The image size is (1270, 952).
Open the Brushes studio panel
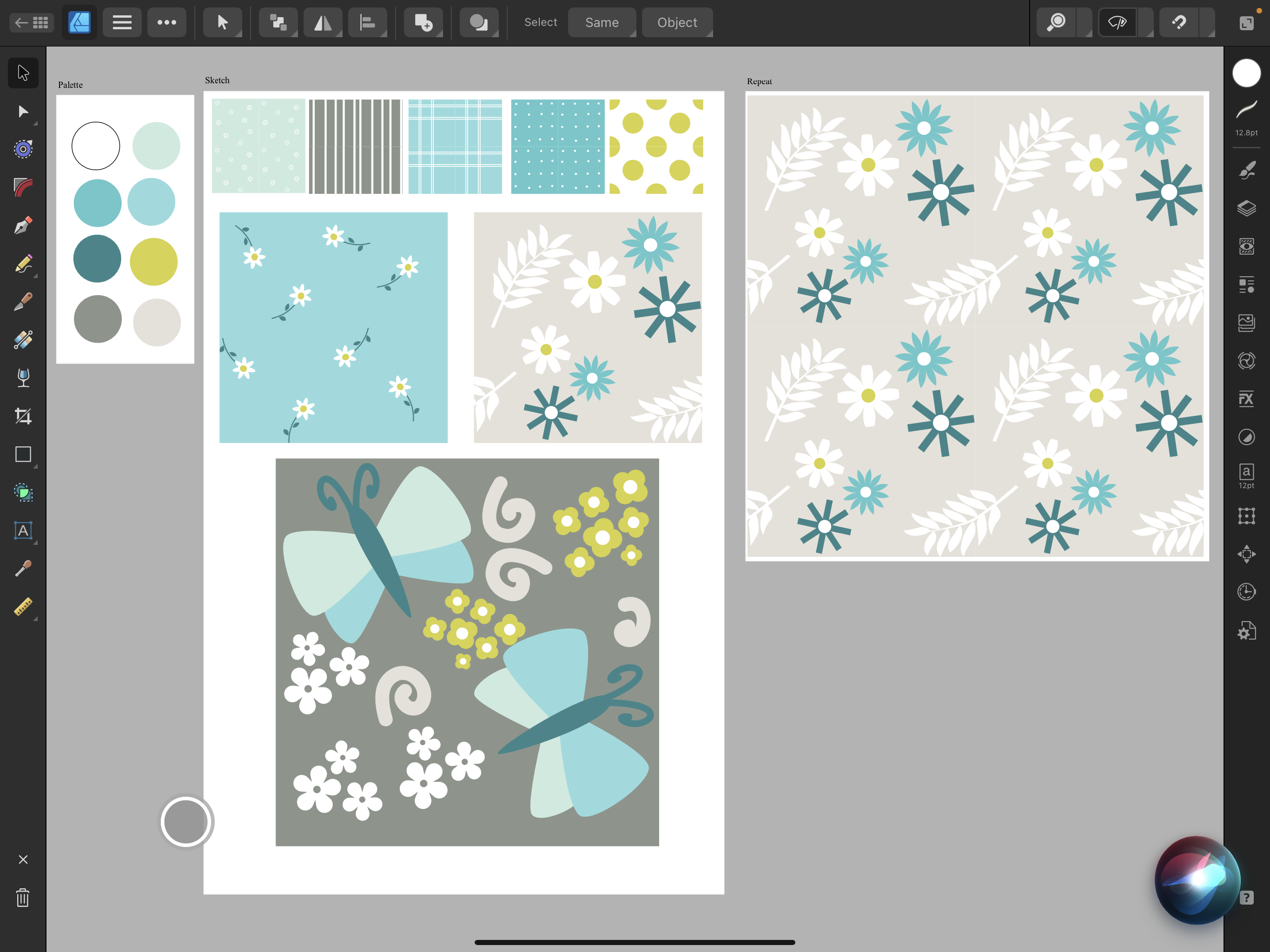[1246, 170]
